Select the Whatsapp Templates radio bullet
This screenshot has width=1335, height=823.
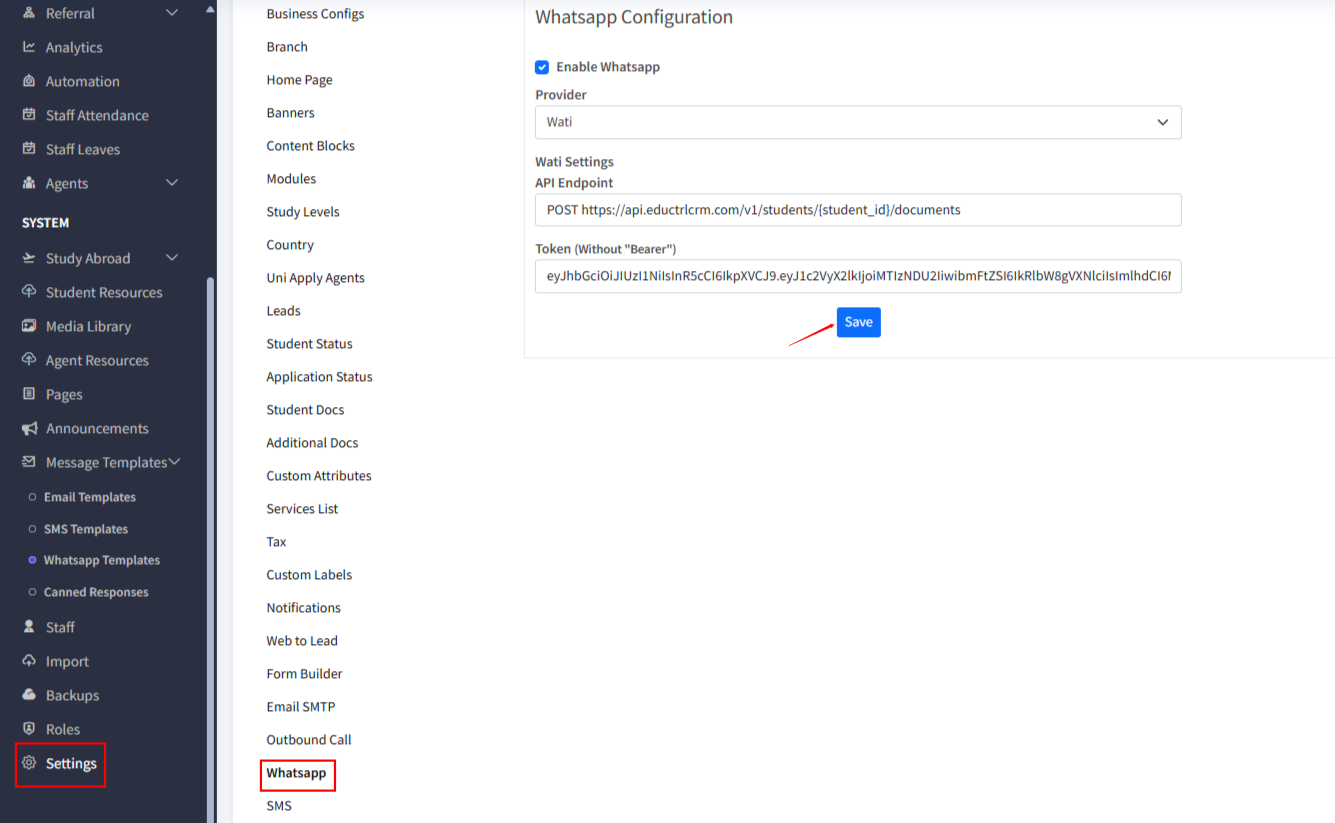32,560
